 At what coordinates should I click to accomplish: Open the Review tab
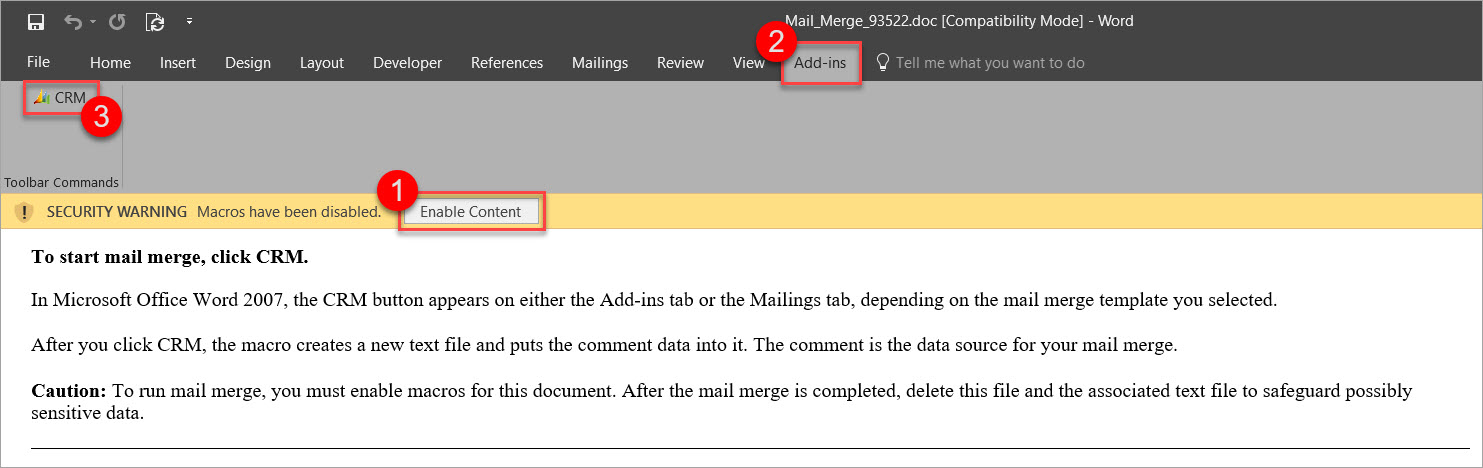(x=680, y=62)
